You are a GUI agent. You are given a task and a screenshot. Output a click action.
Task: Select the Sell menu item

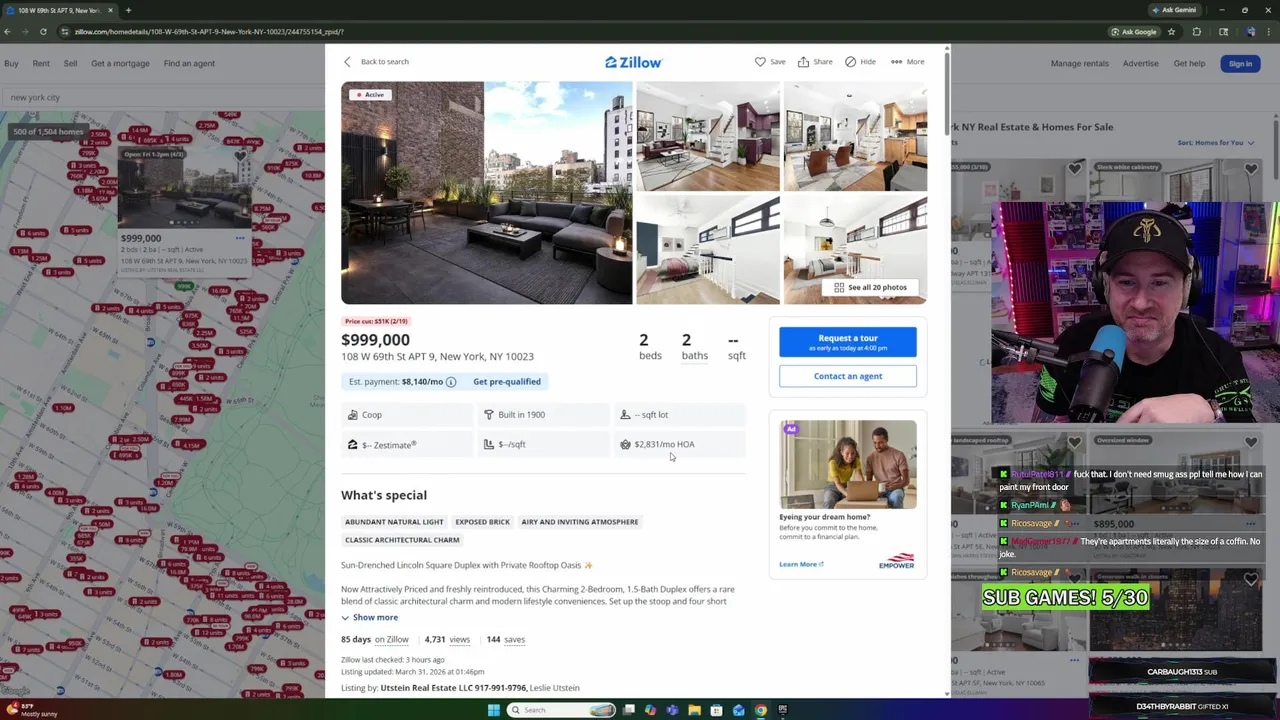[70, 63]
